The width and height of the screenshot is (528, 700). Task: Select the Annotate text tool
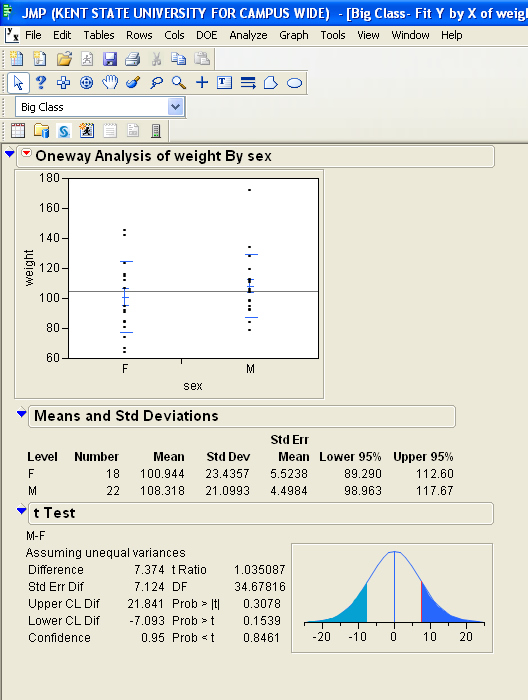point(225,83)
